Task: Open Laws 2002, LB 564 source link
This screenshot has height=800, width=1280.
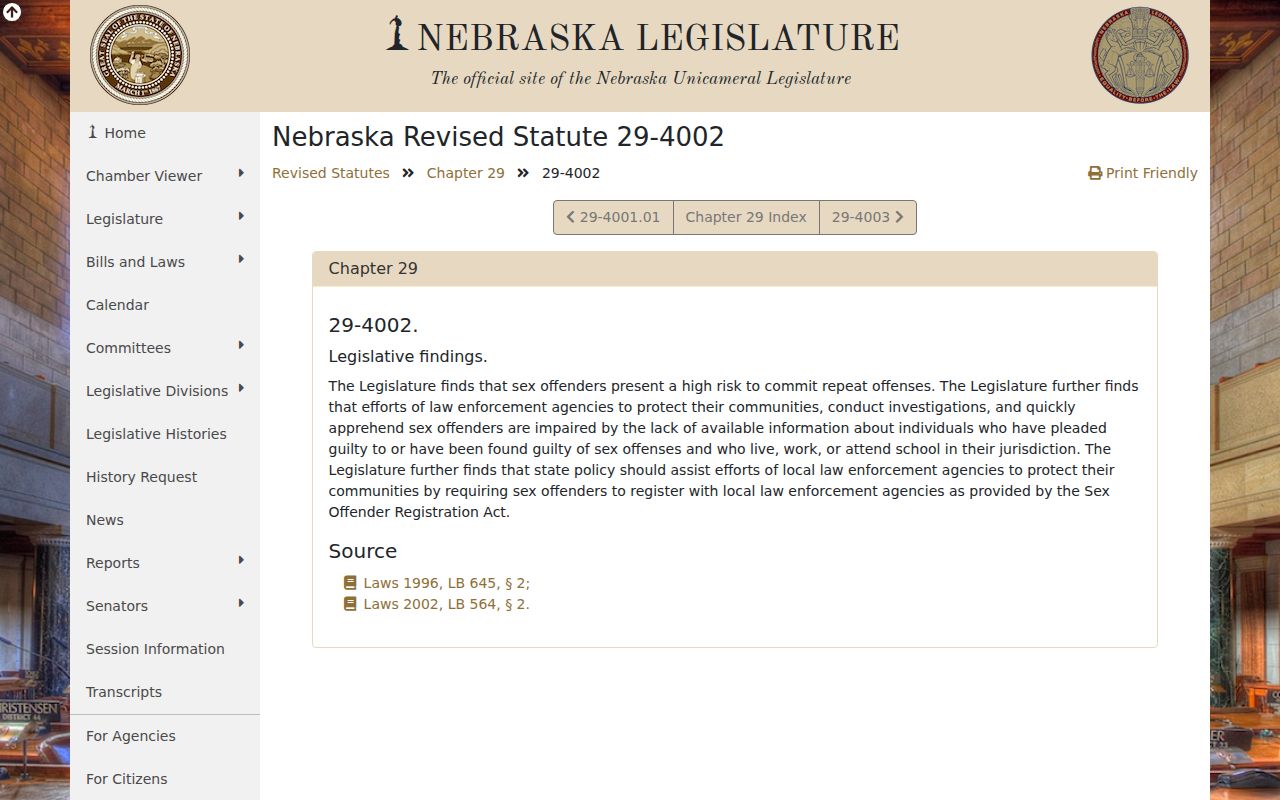Action: pyautogui.click(x=446, y=604)
